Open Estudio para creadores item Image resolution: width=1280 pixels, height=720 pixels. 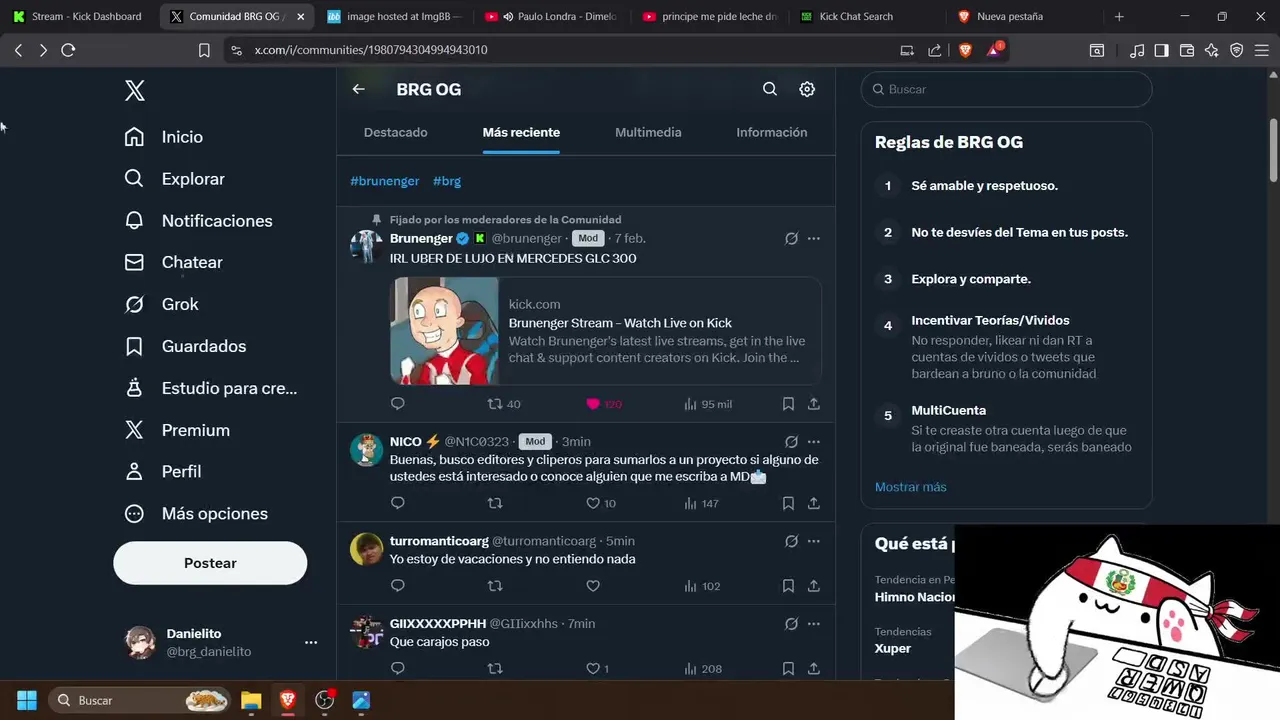pos(210,388)
